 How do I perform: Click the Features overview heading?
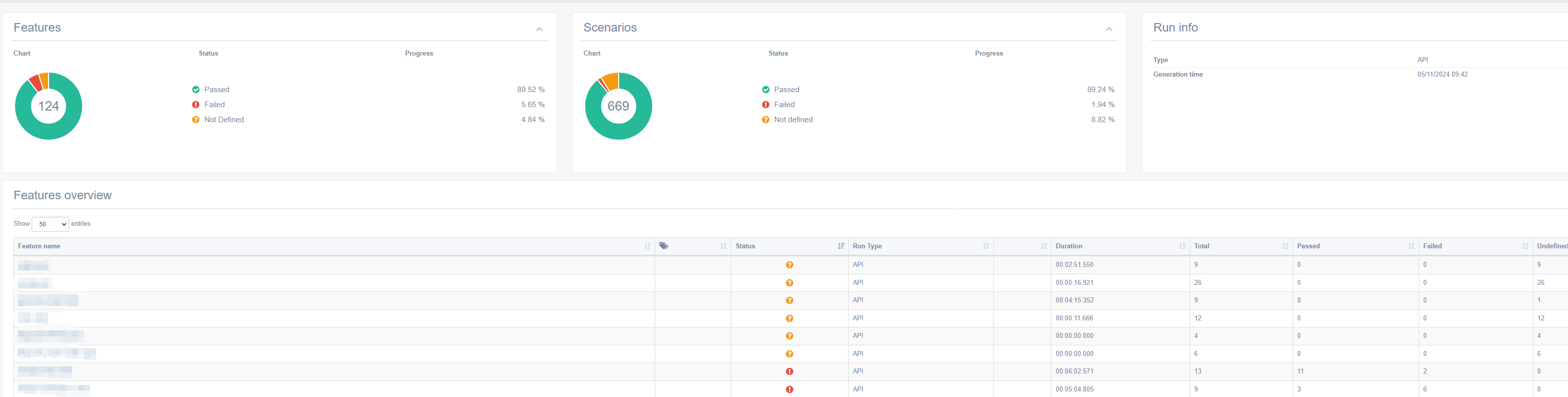(x=63, y=195)
